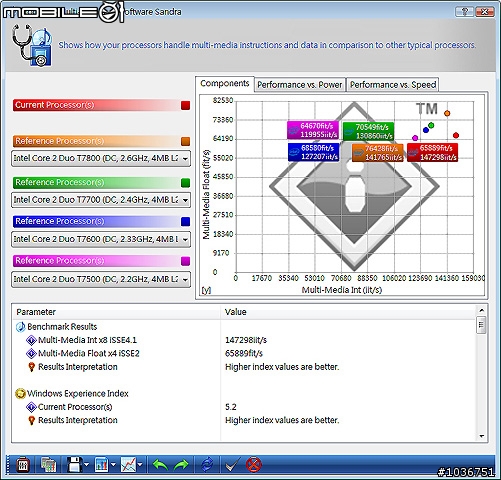The image size is (501, 480).
Task: Click the Multi-Media Int (iit/s) axis label
Action: [342, 290]
